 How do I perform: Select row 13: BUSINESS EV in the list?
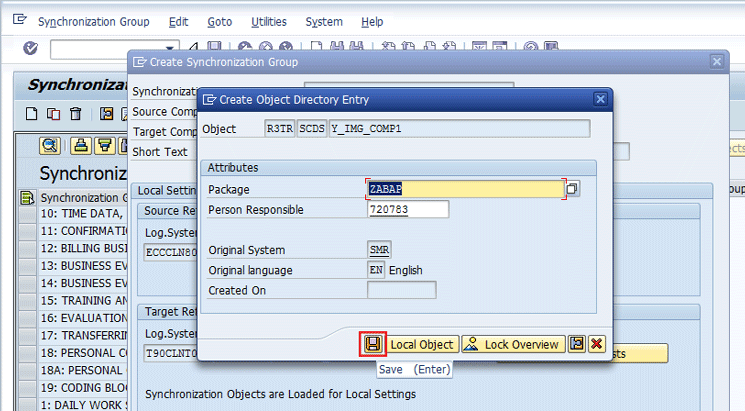coord(84,266)
